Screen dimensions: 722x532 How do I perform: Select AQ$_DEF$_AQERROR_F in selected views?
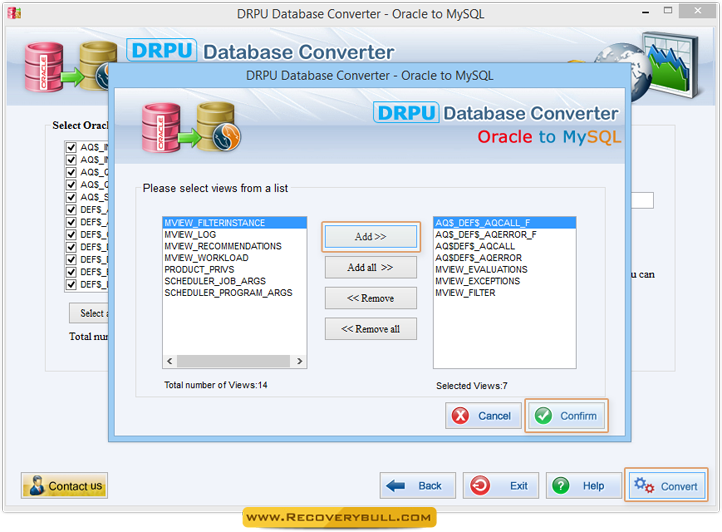coord(505,234)
